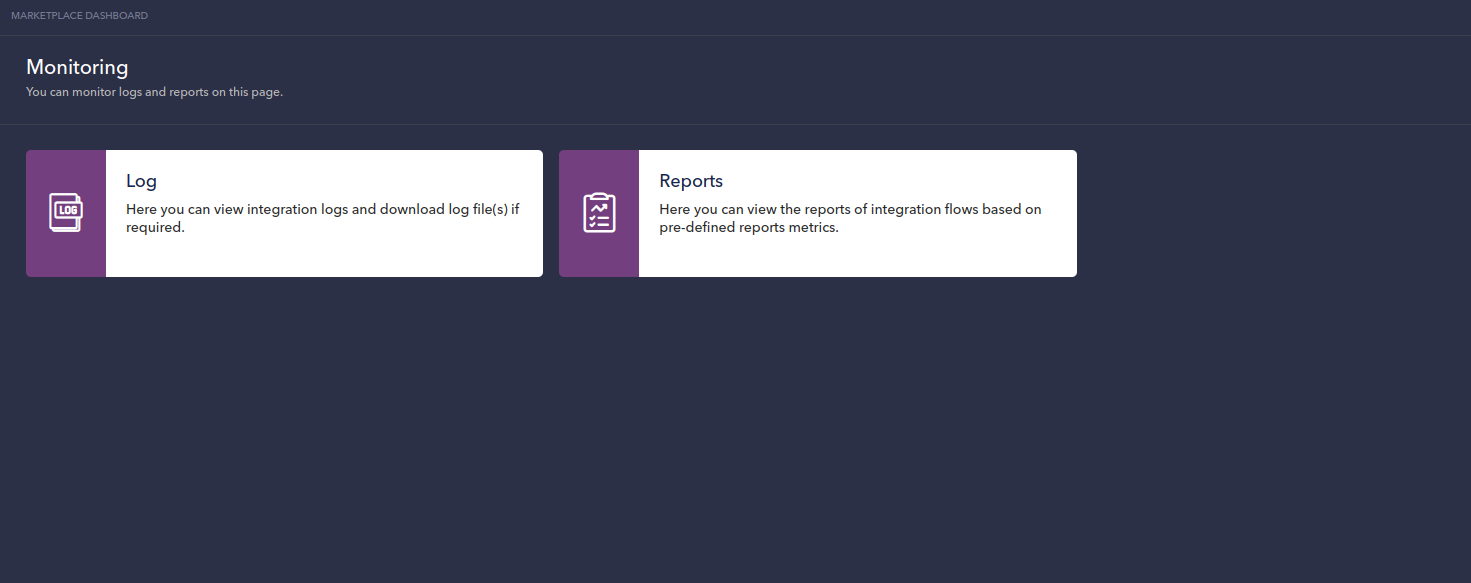The width and height of the screenshot is (1471, 583).
Task: Click the Reports clipboard icon
Action: (599, 213)
